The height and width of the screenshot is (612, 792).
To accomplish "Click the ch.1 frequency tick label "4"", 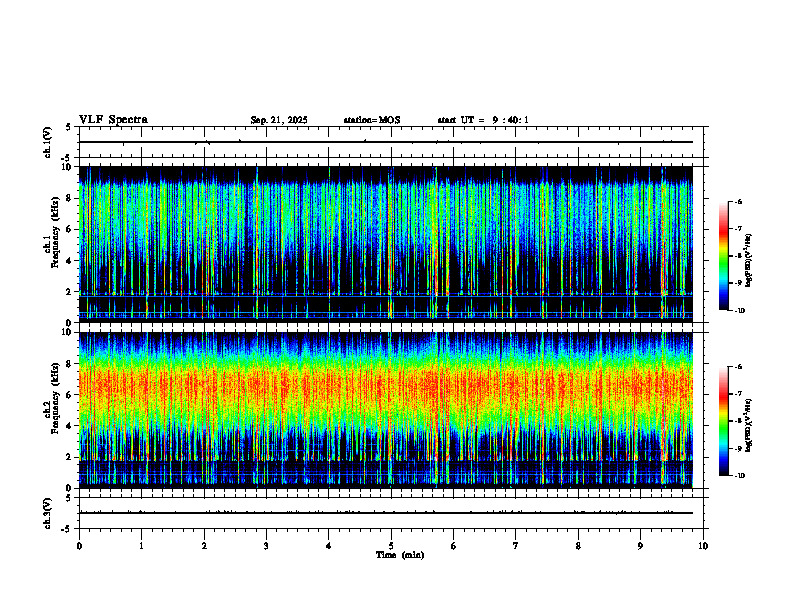I will tap(69, 261).
